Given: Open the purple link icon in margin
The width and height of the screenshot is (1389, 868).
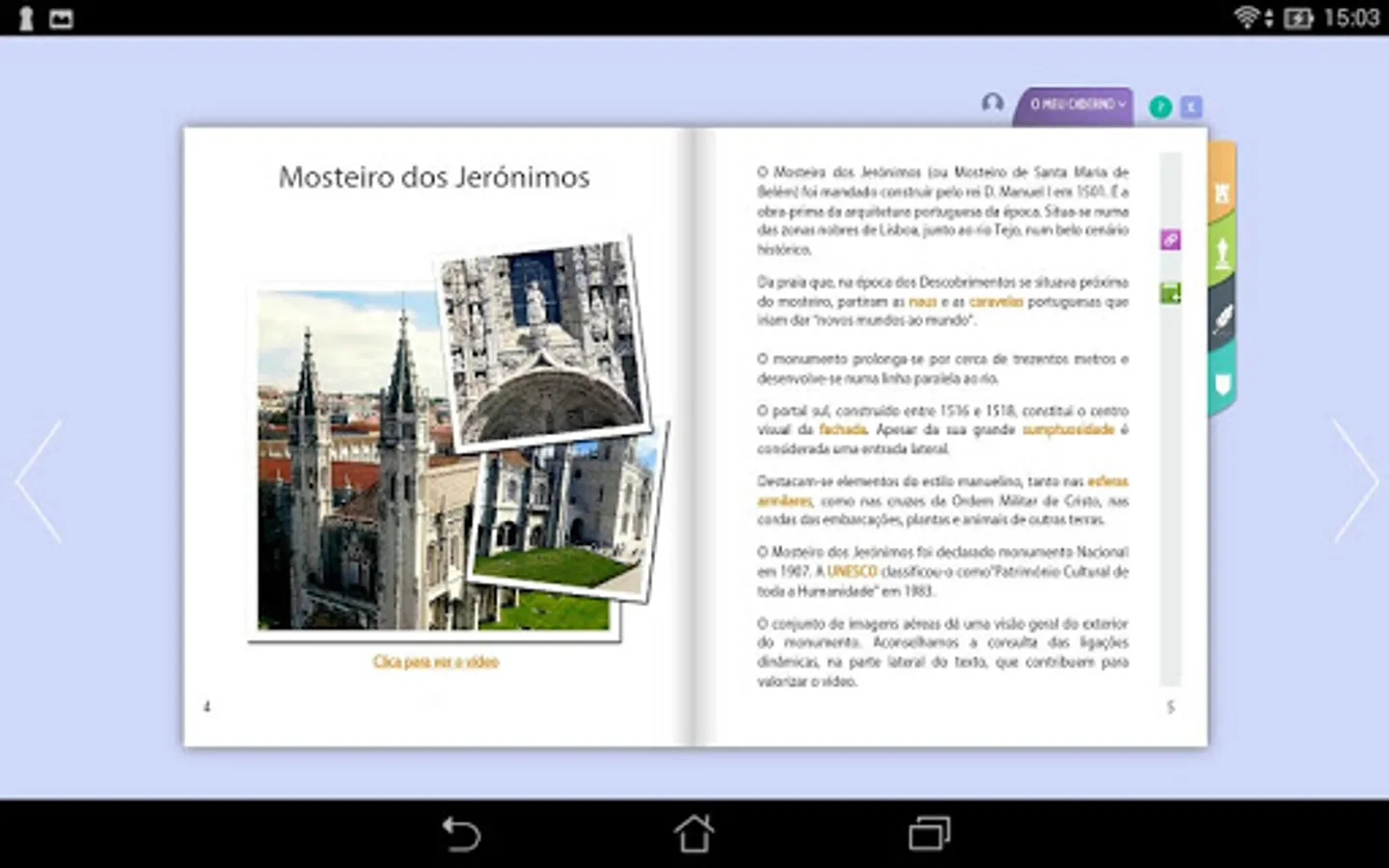Looking at the screenshot, I should tap(1170, 240).
